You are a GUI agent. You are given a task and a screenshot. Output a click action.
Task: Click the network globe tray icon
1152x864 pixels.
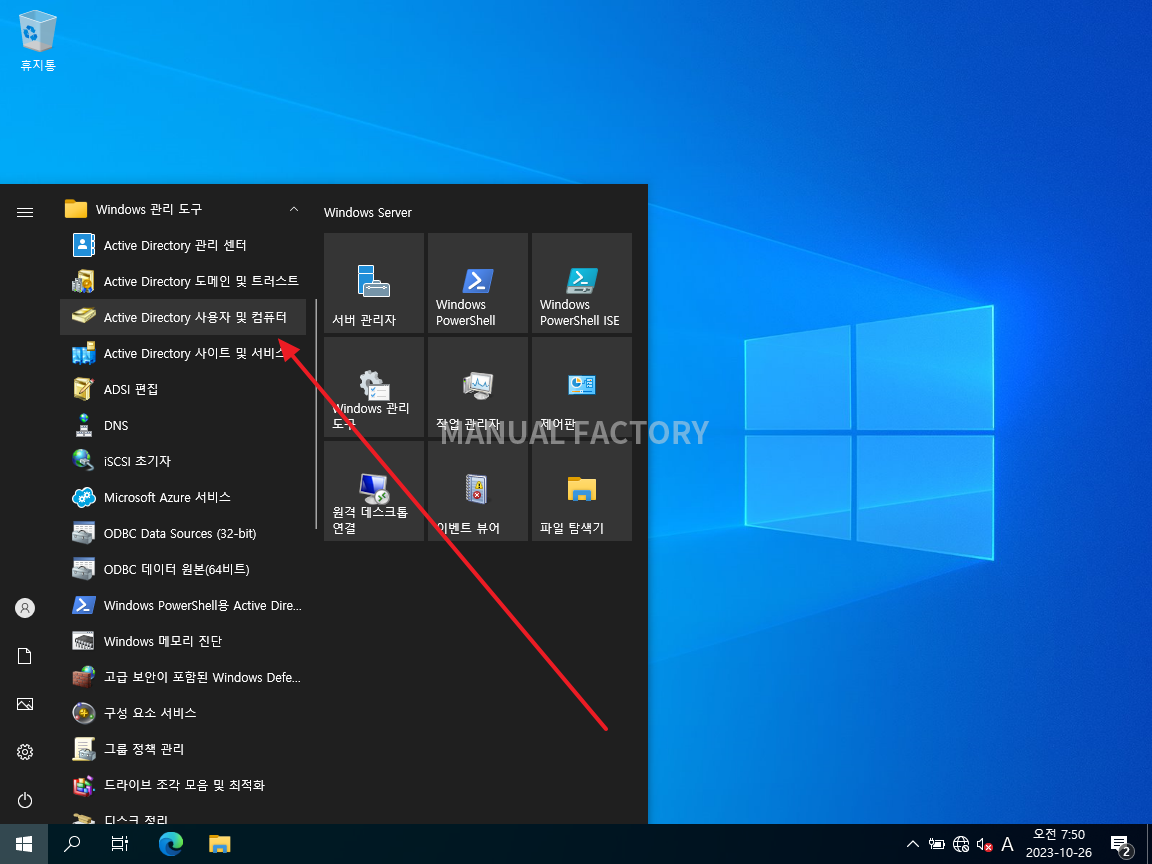point(961,844)
